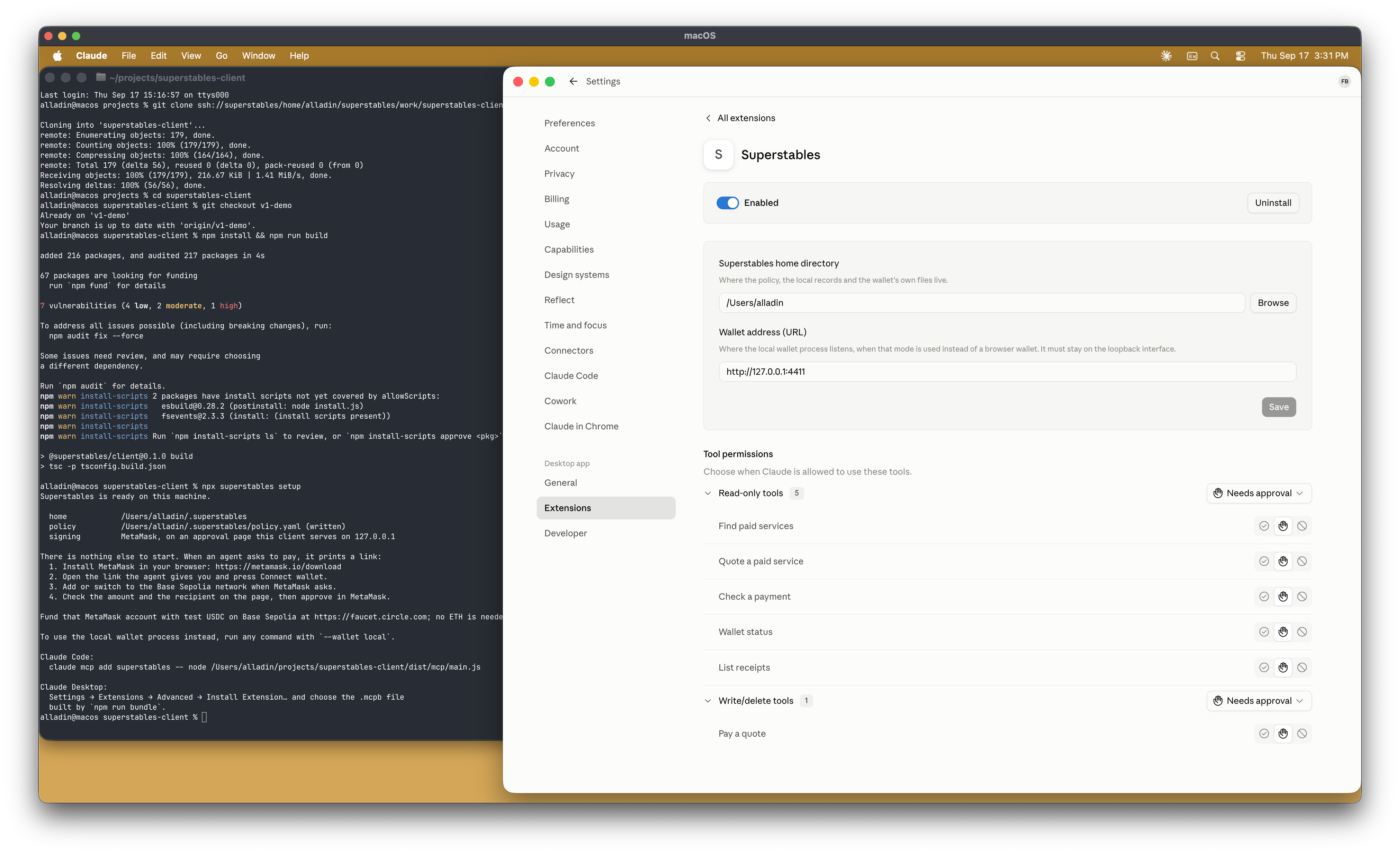This screenshot has width=1400, height=854.
Task: Click the Wallet address URL field
Action: coord(1007,372)
